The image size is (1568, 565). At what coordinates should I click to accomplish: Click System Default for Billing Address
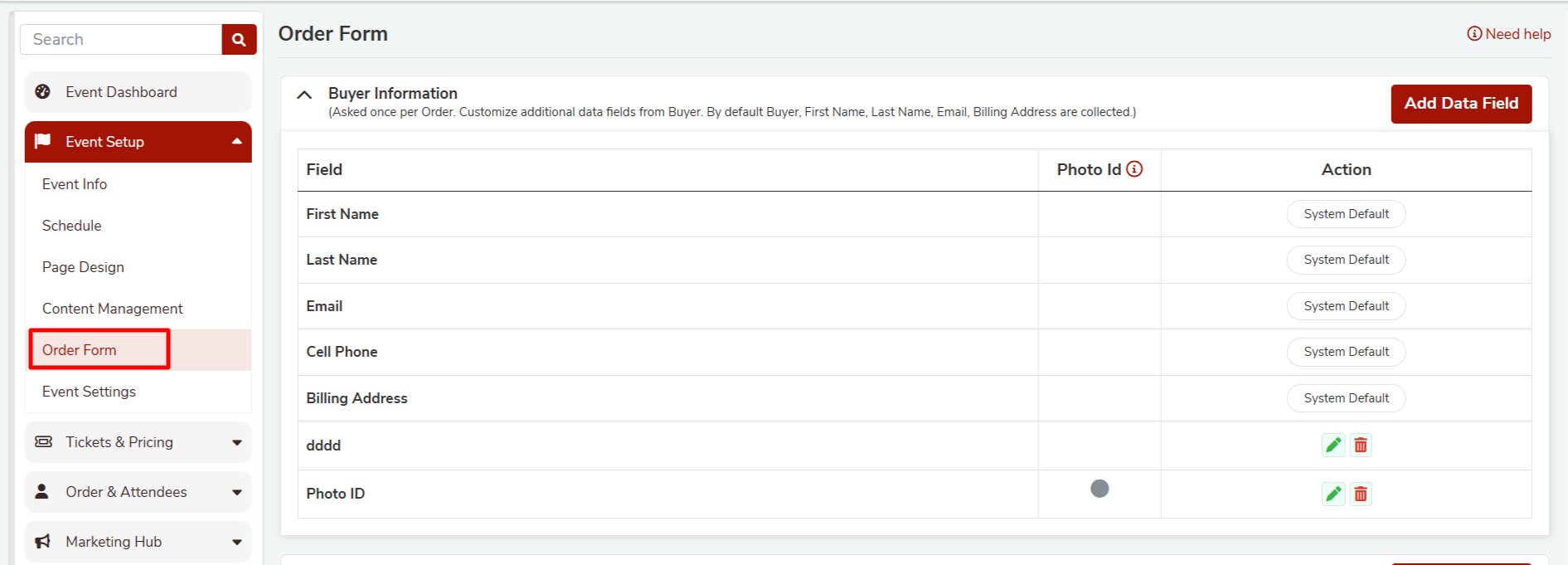coord(1347,398)
